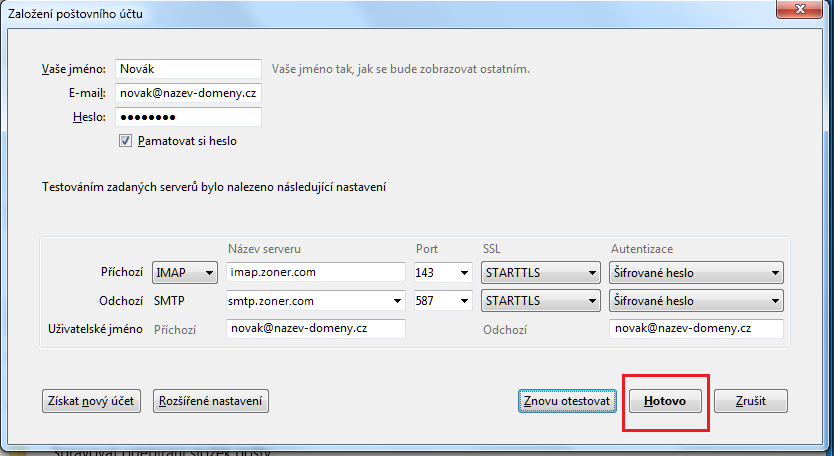Select the Heslo password field
This screenshot has height=456, width=834.
click(x=186, y=117)
